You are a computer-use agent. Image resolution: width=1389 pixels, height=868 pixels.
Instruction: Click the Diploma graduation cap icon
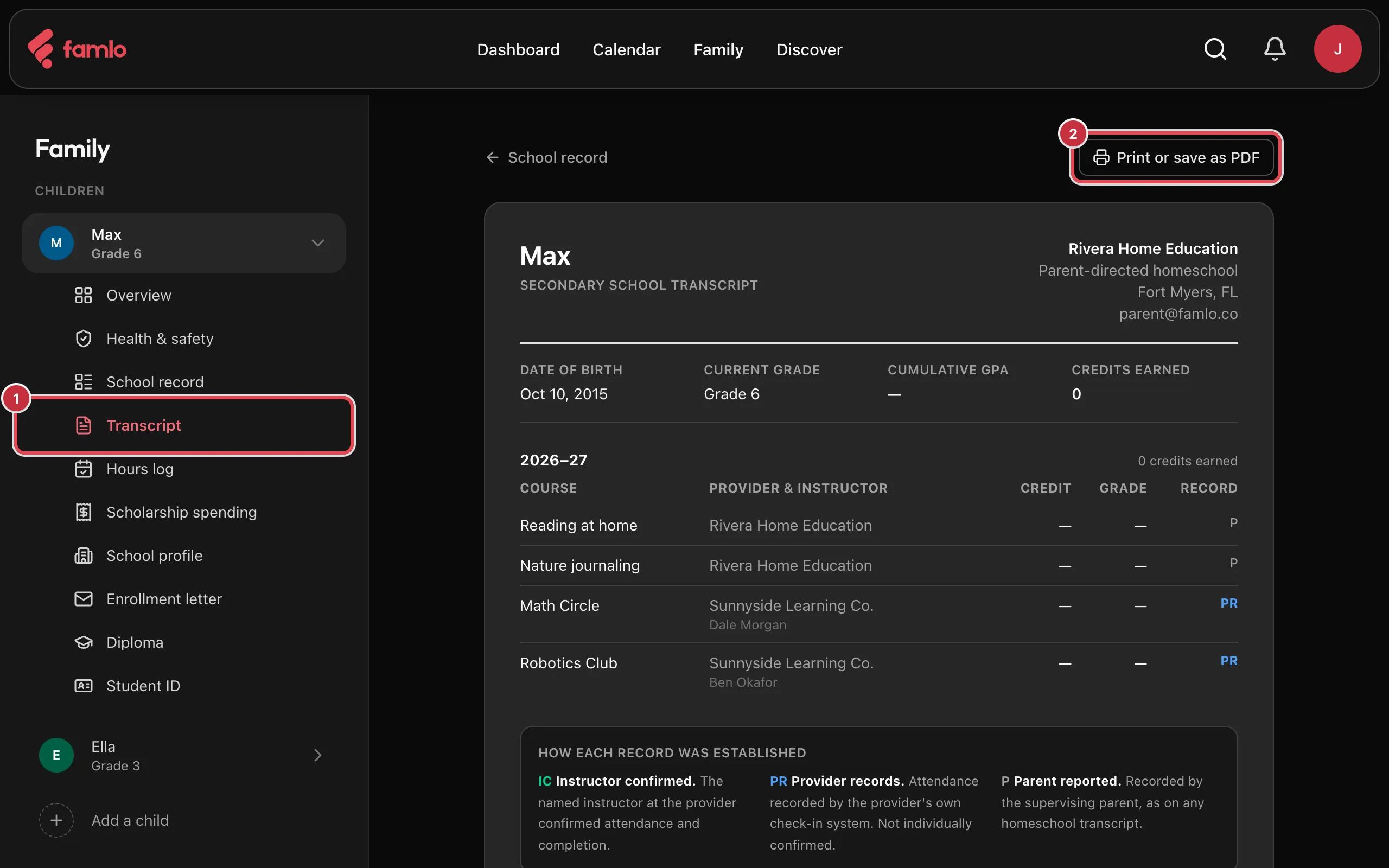click(x=83, y=642)
